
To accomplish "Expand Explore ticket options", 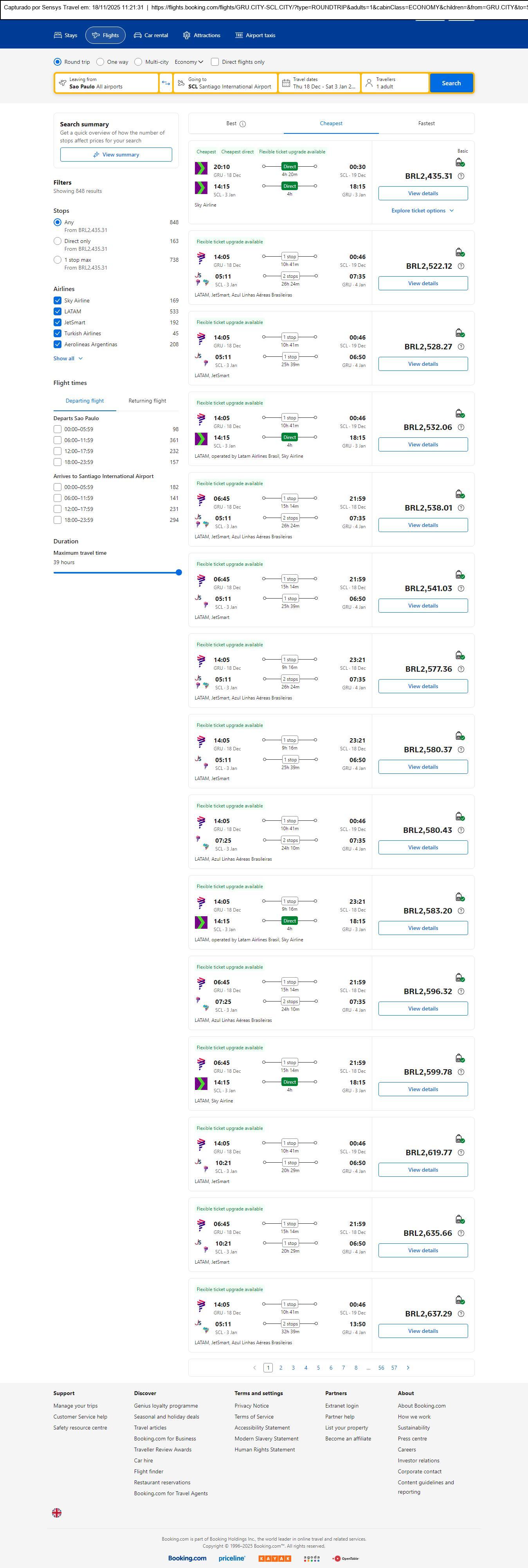I will [x=423, y=210].
